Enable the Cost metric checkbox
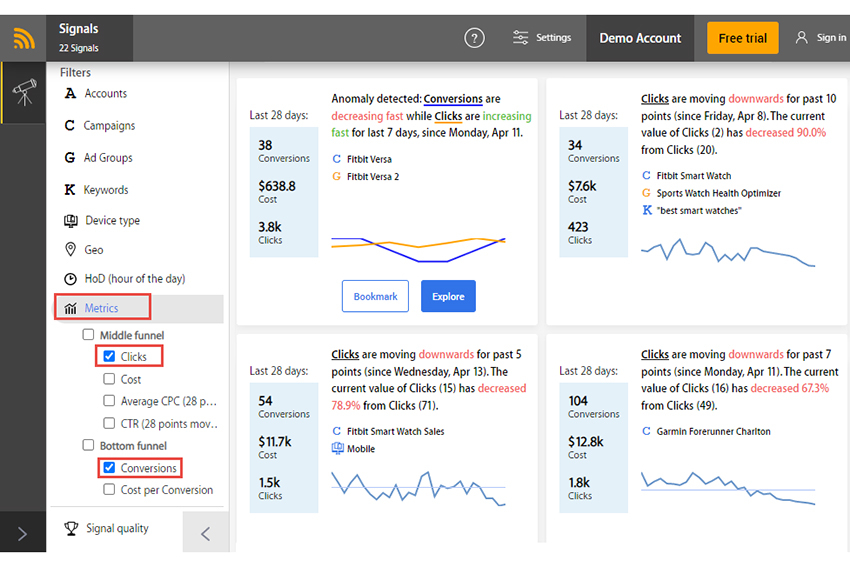Screen dimensions: 850x567 (110, 379)
